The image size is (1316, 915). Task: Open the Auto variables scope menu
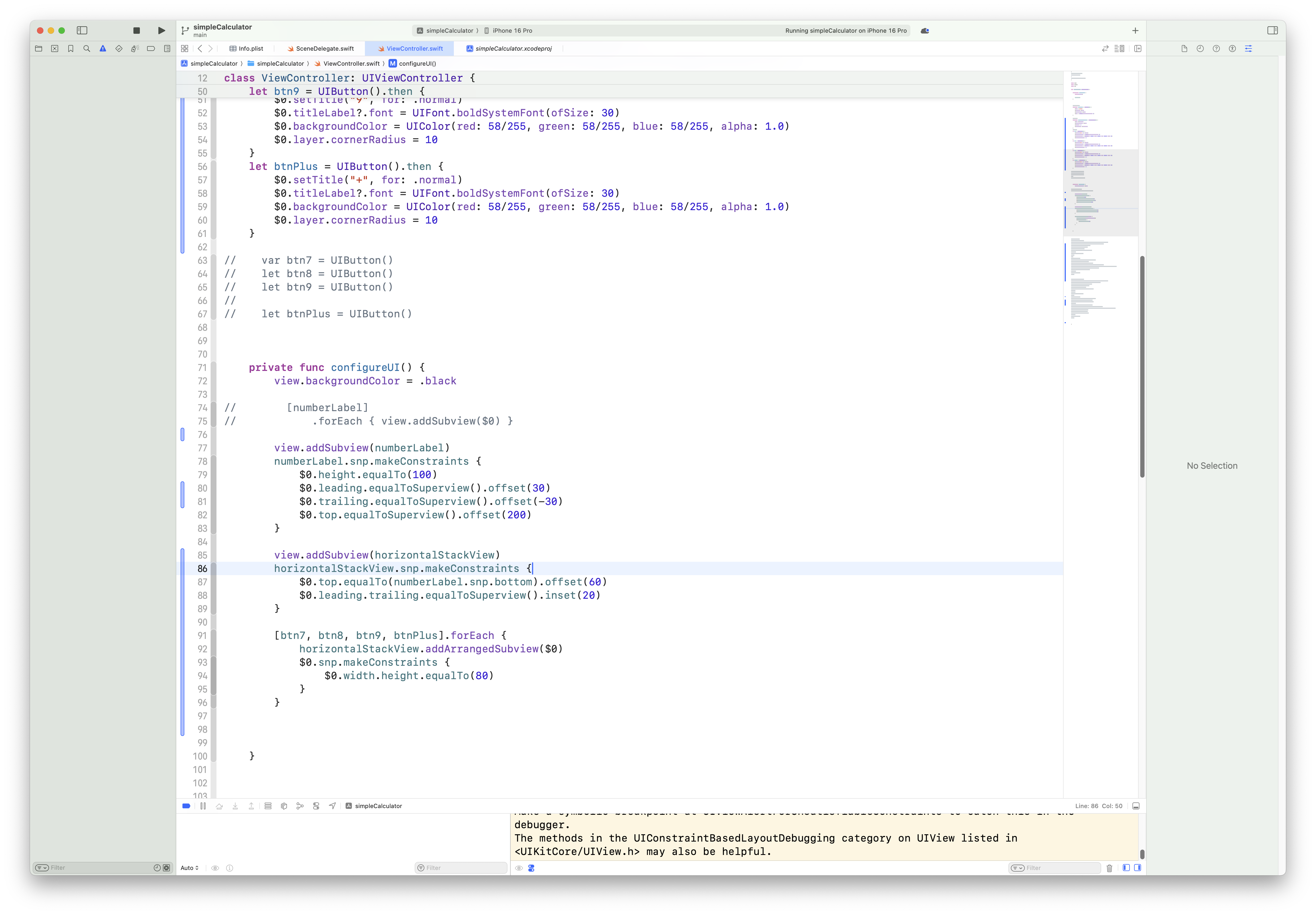coord(190,868)
